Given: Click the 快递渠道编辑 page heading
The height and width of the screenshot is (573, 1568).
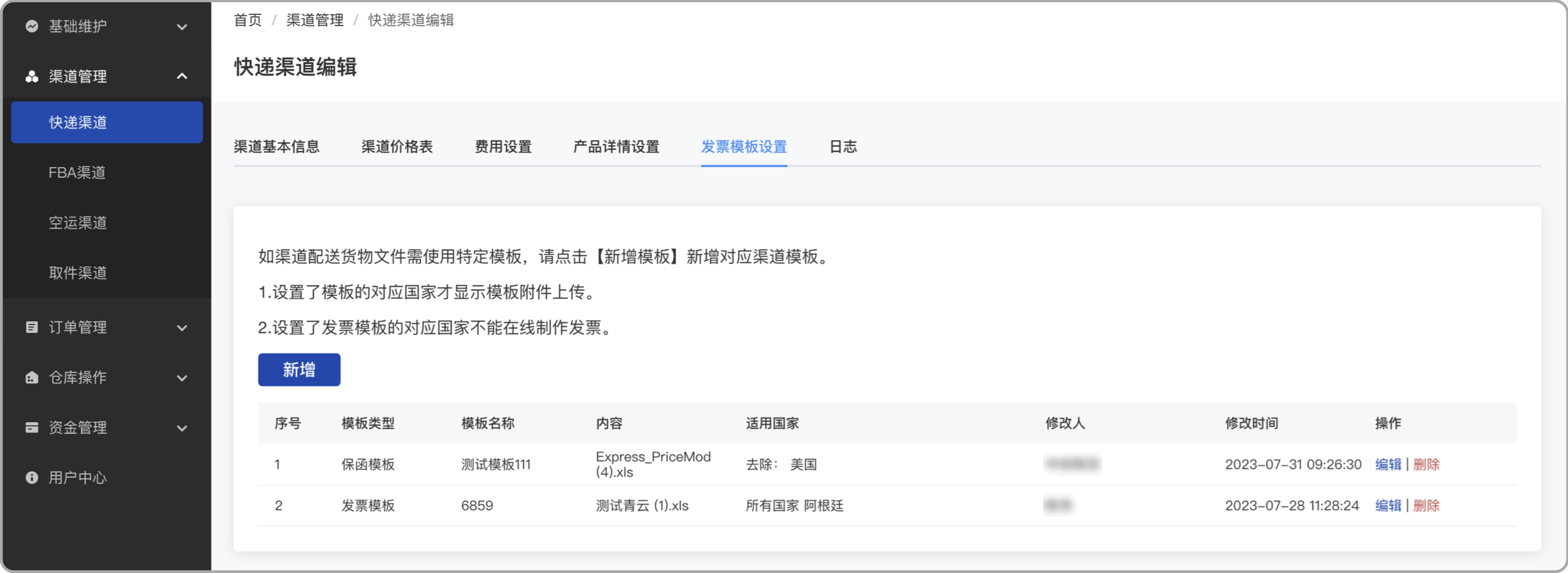Looking at the screenshot, I should (295, 67).
